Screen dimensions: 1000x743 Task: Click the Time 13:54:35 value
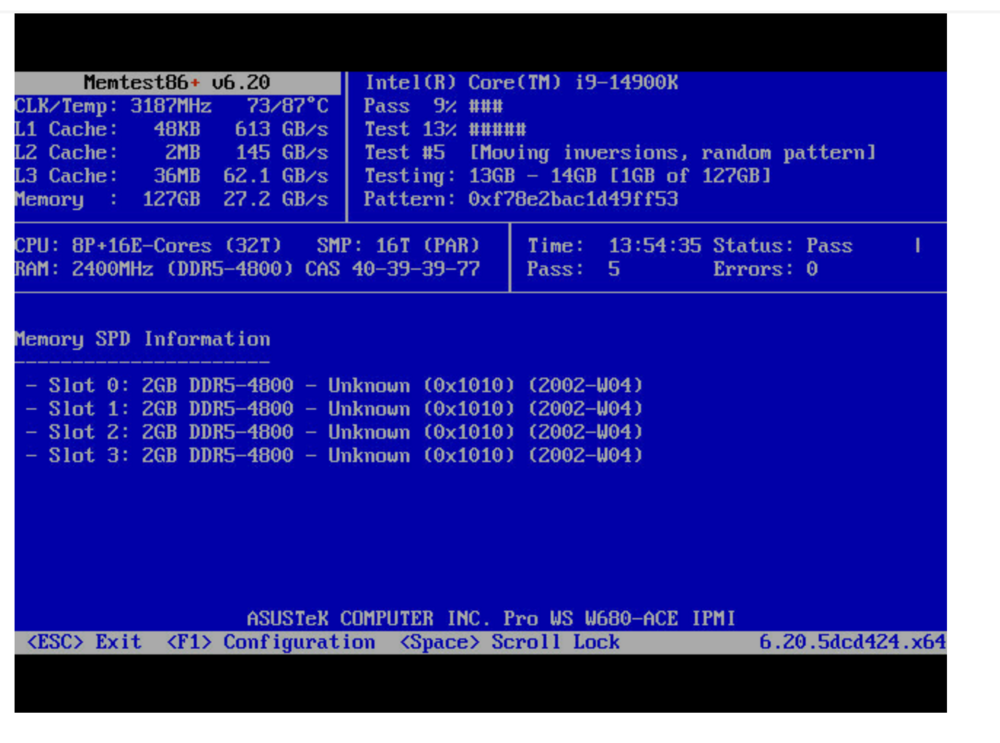pyautogui.click(x=614, y=246)
